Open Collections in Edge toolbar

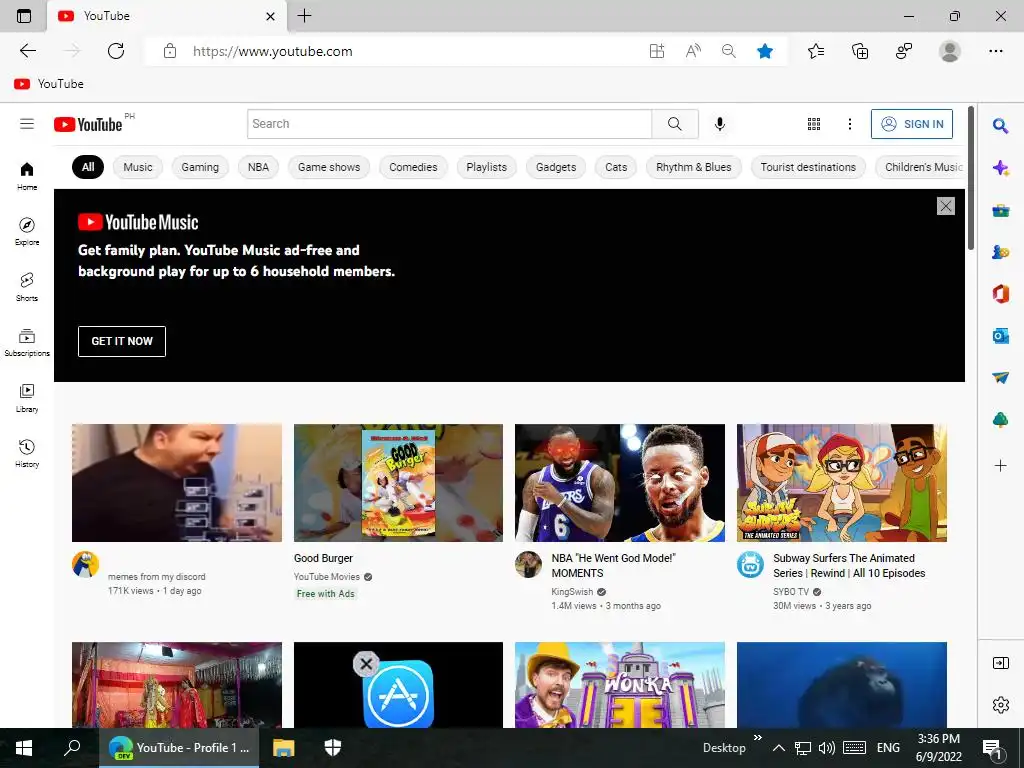pyautogui.click(x=860, y=51)
